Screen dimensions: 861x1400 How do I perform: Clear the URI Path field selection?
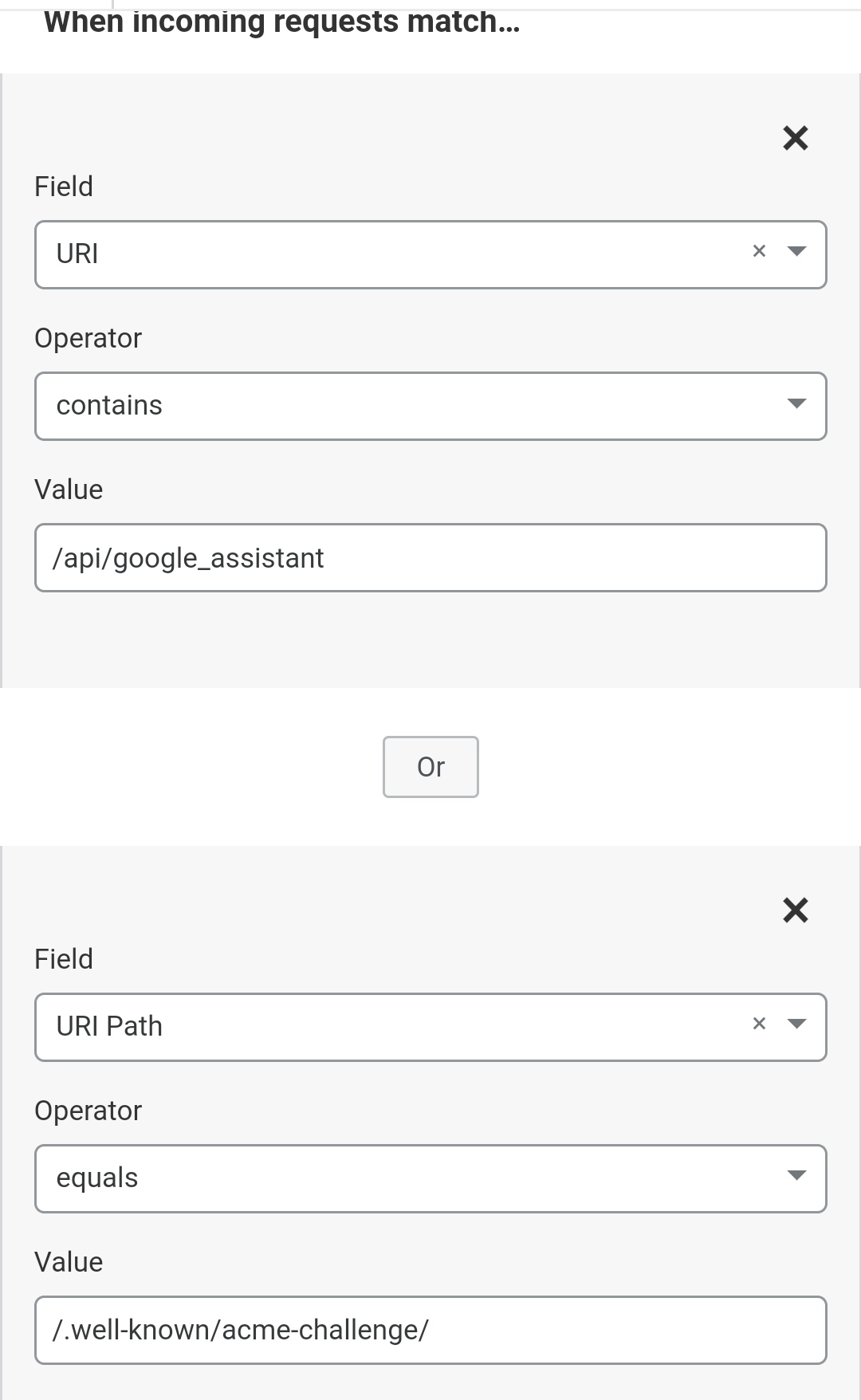759,1024
